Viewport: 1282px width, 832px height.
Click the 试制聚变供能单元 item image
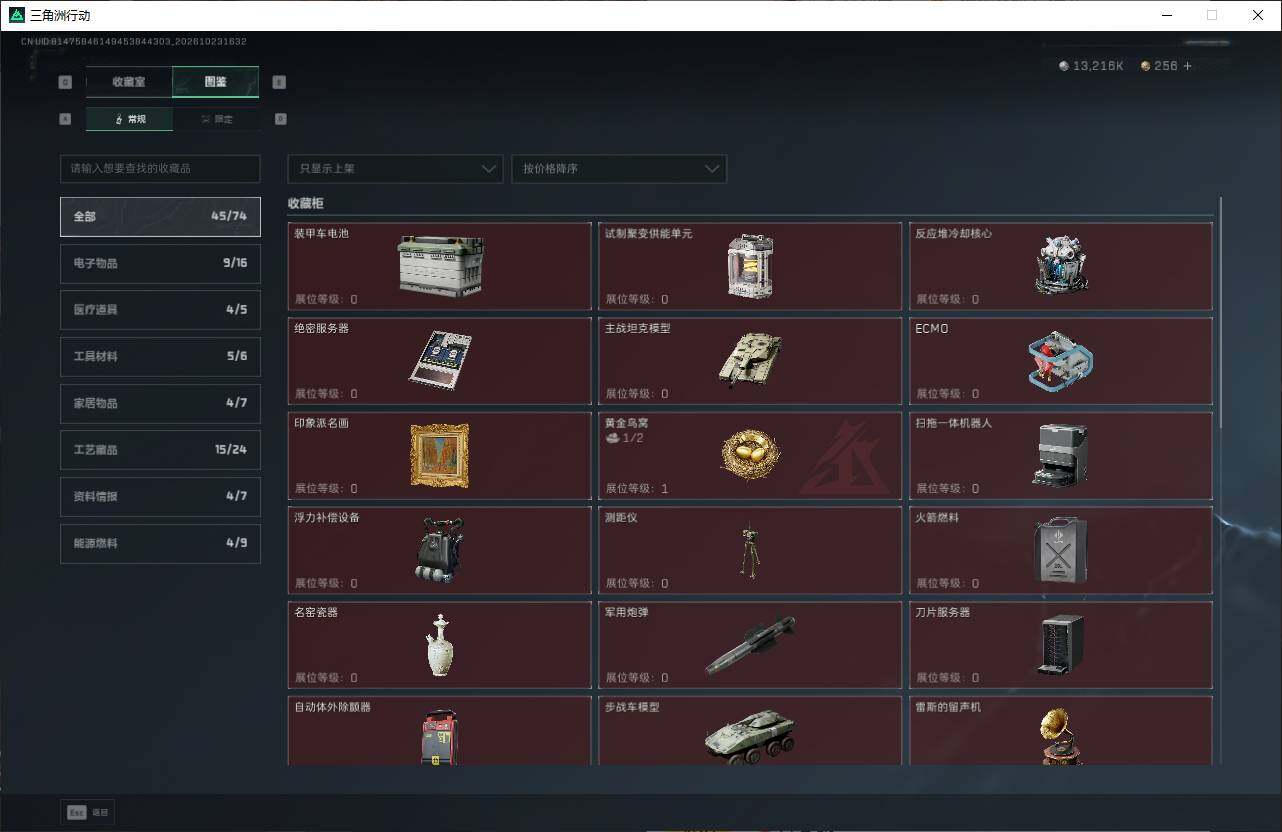pyautogui.click(x=750, y=266)
